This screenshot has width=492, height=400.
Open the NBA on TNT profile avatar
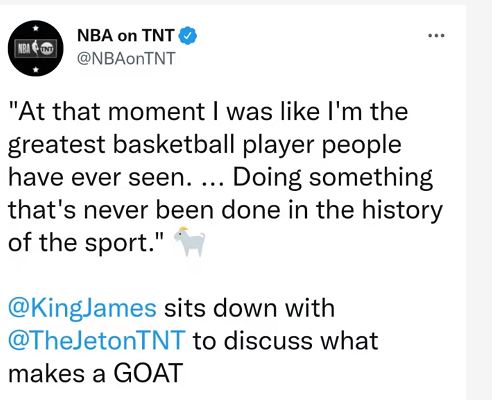pyautogui.click(x=35, y=48)
